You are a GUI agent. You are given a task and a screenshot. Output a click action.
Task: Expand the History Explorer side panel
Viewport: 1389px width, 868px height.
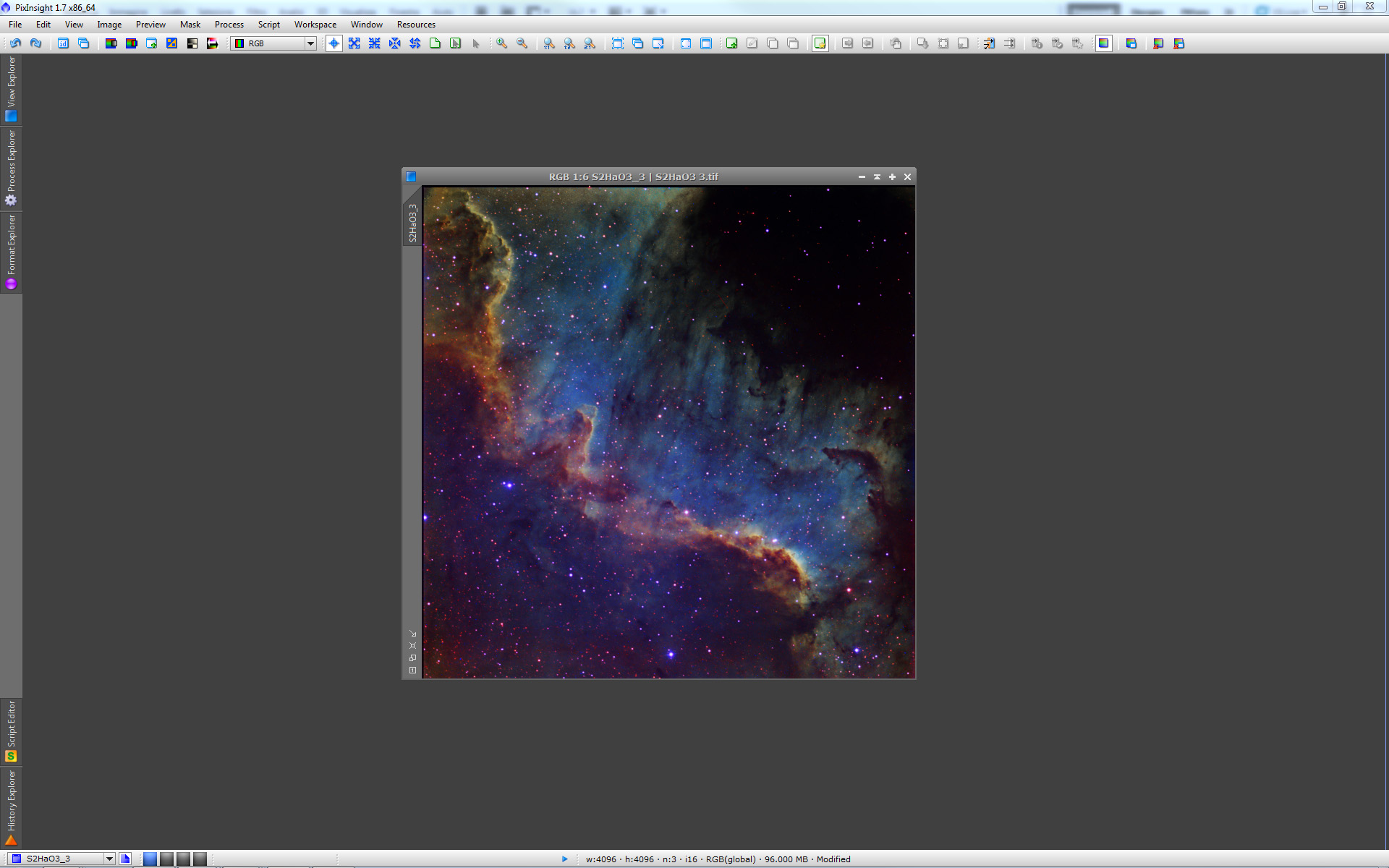(11, 807)
